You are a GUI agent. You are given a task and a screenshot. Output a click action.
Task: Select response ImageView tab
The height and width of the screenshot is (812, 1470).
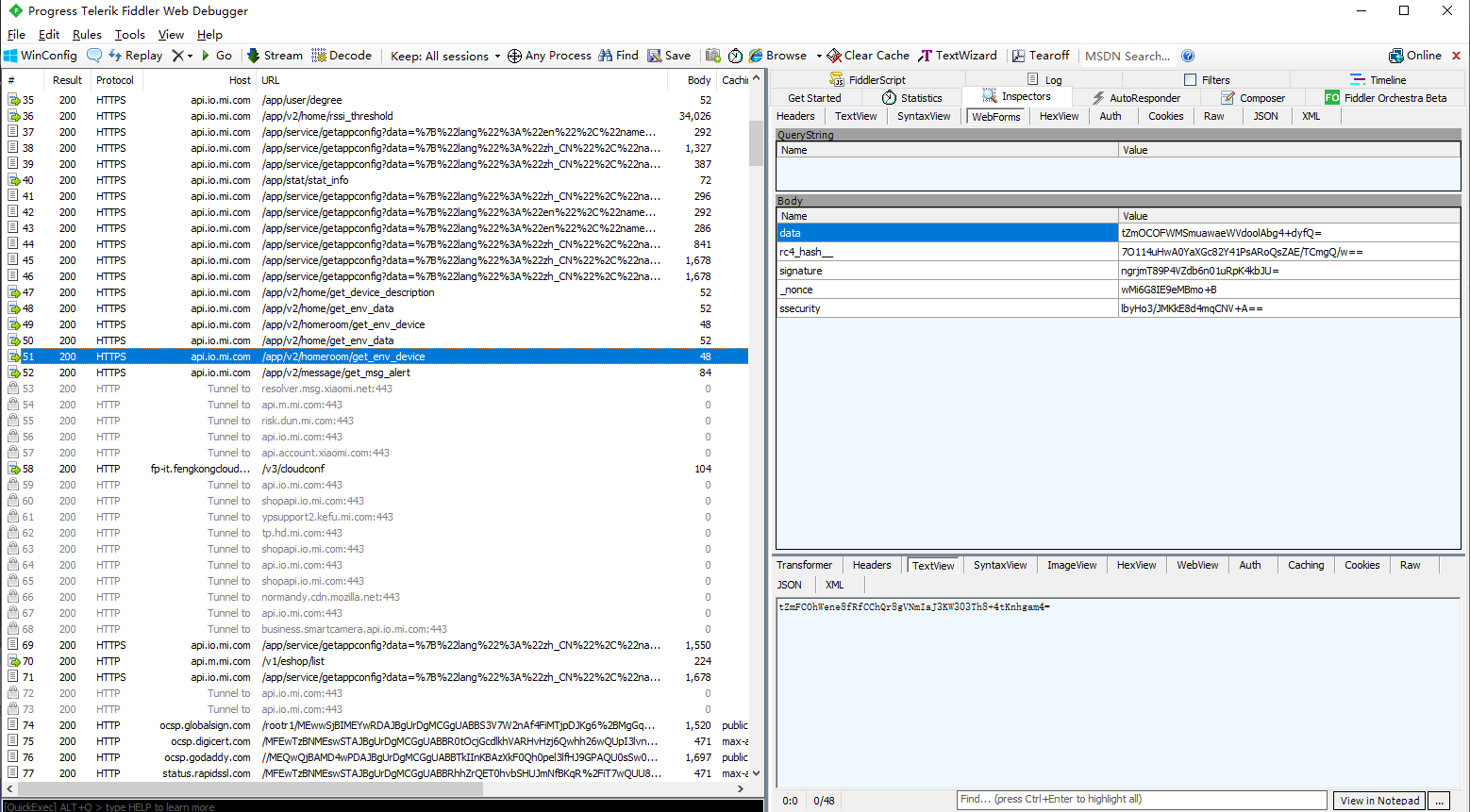point(1072,565)
